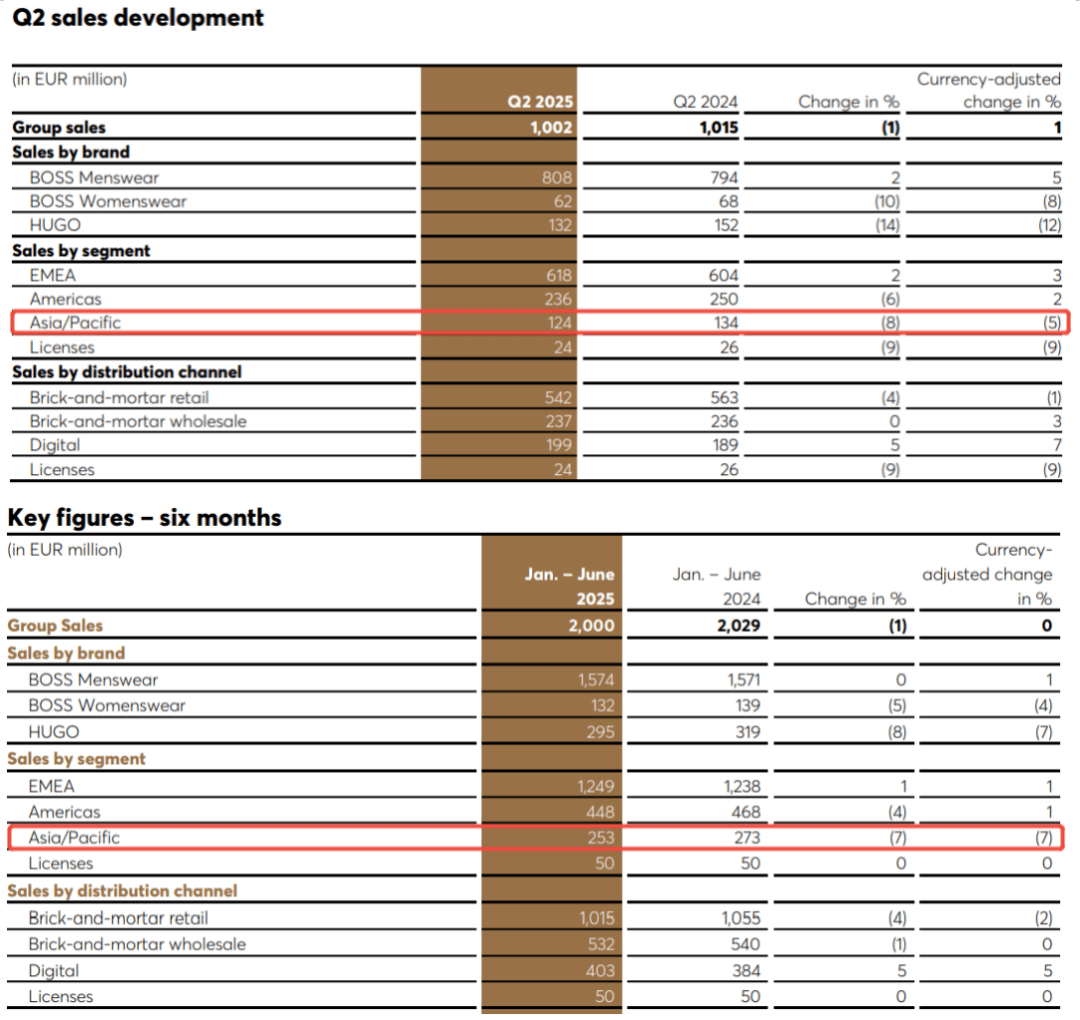This screenshot has height=1020, width=1080.
Task: Select Americas Q2 2024 value "250"
Action: (723, 299)
